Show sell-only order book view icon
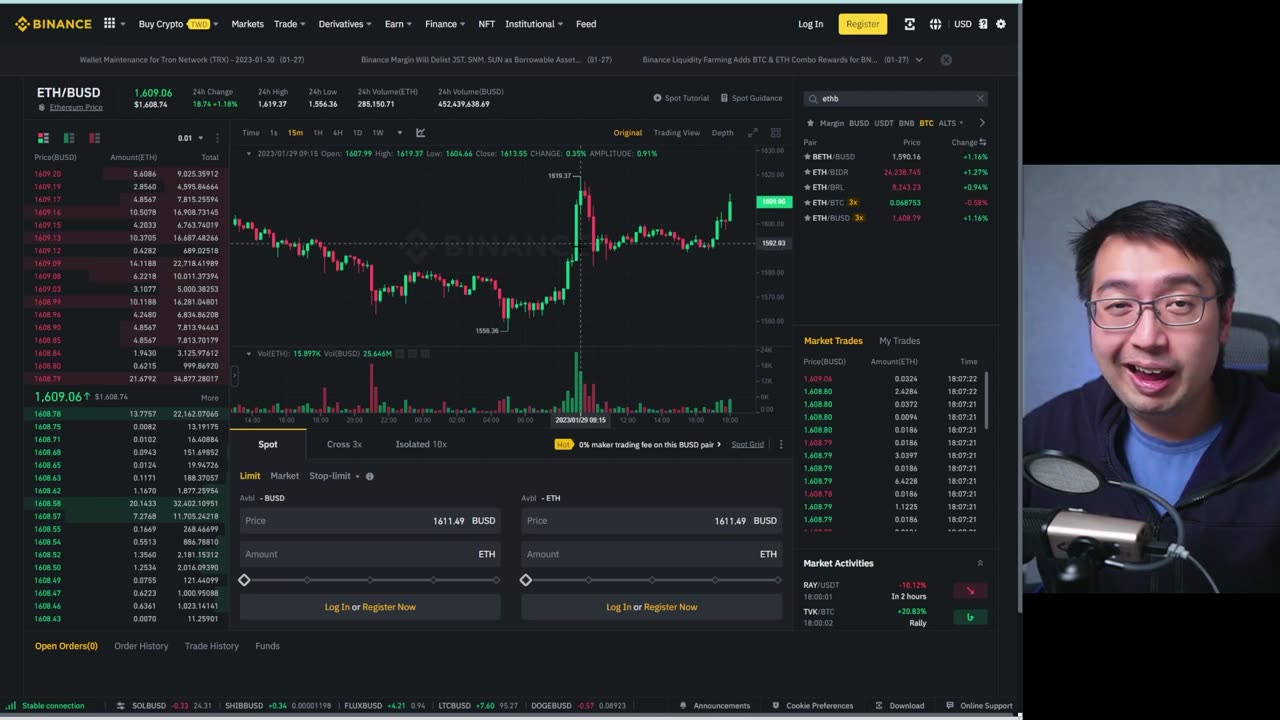The height and width of the screenshot is (720, 1280). pos(94,138)
